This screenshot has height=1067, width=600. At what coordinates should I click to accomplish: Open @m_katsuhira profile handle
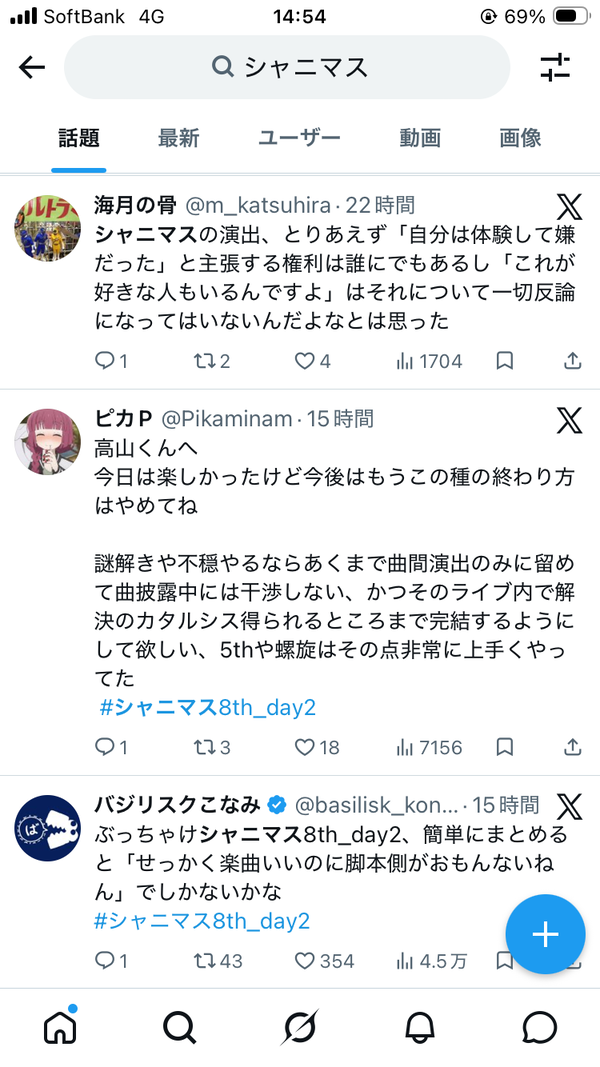[258, 205]
